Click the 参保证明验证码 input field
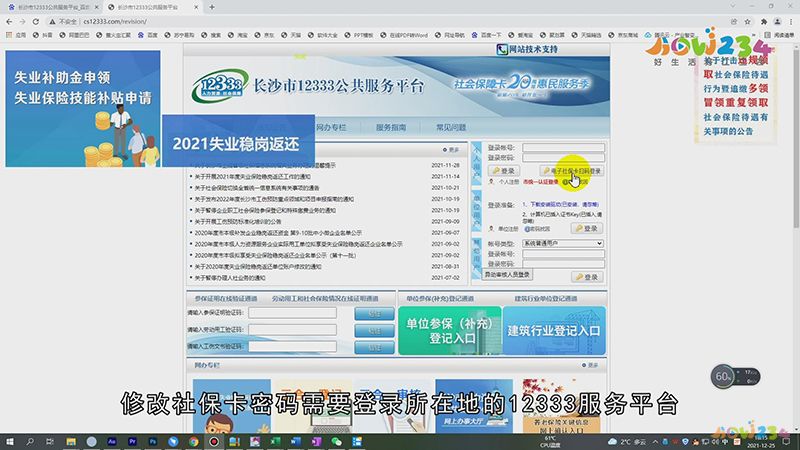This screenshot has width=800, height=450. [x=292, y=312]
